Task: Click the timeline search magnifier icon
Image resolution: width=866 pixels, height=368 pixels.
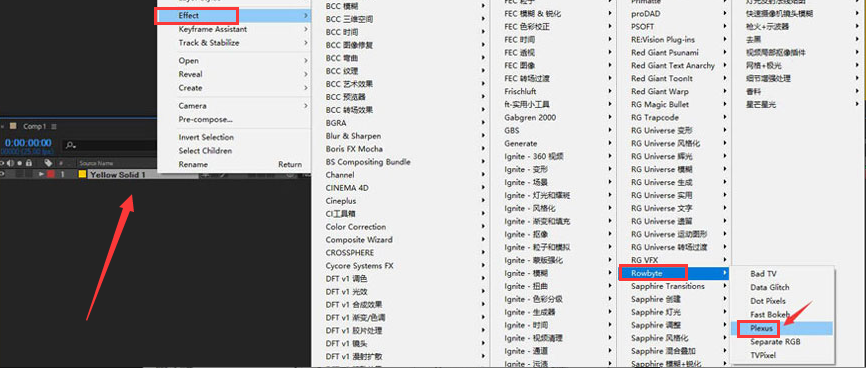Action: (70, 145)
